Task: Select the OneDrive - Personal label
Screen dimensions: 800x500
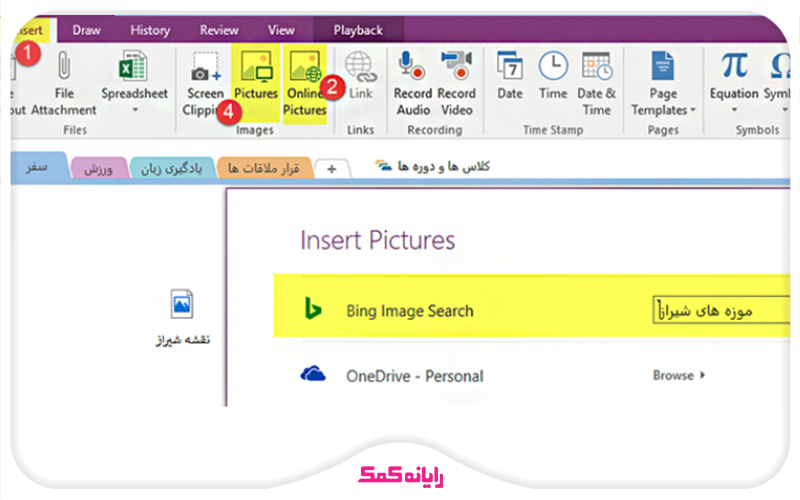Action: [x=414, y=377]
